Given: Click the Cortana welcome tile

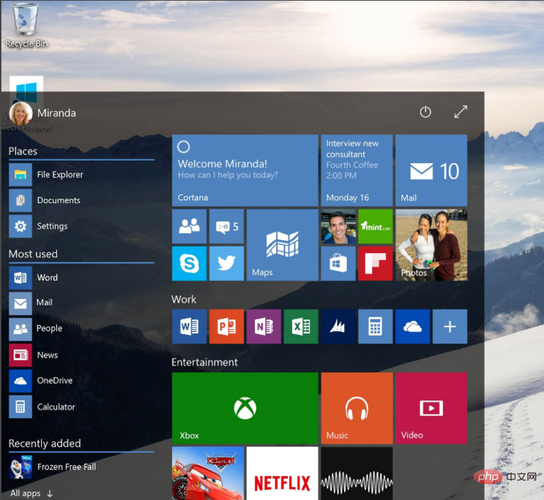Looking at the screenshot, I should tap(245, 170).
